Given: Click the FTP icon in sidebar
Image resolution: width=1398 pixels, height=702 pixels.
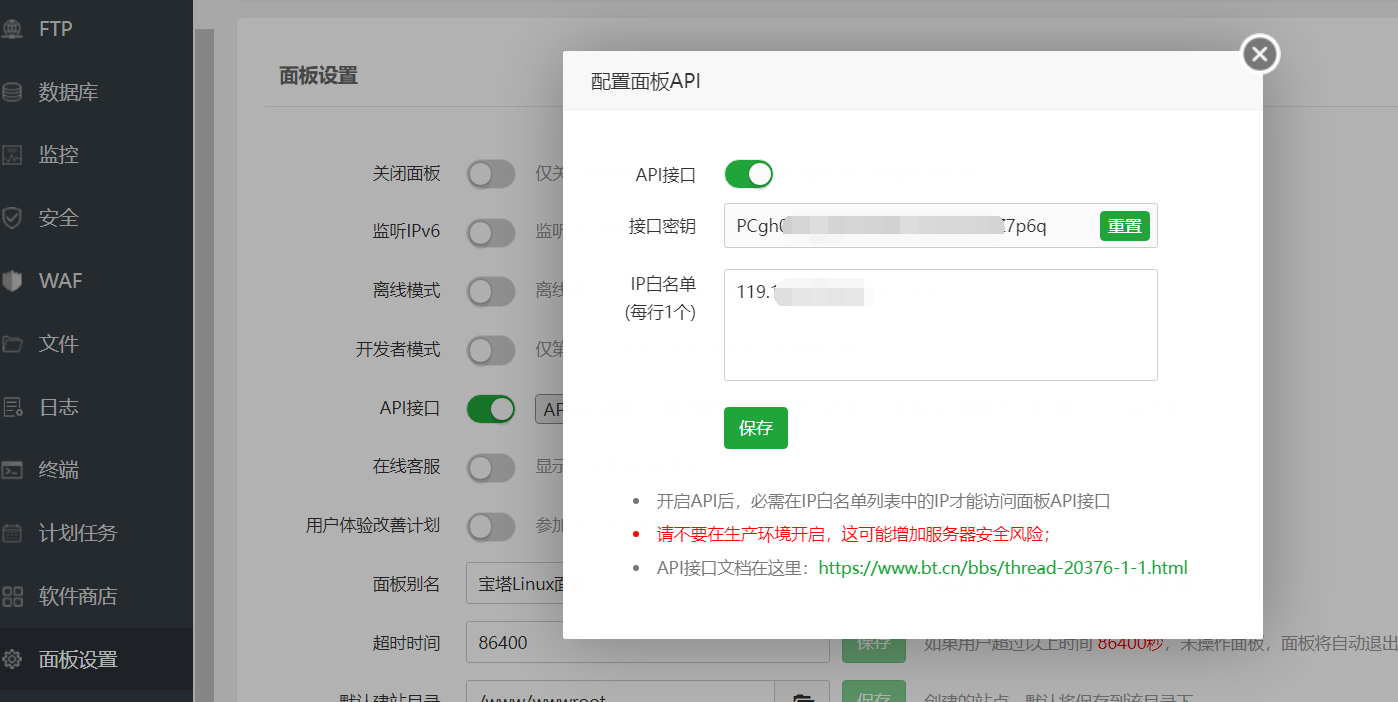Looking at the screenshot, I should click(12, 29).
